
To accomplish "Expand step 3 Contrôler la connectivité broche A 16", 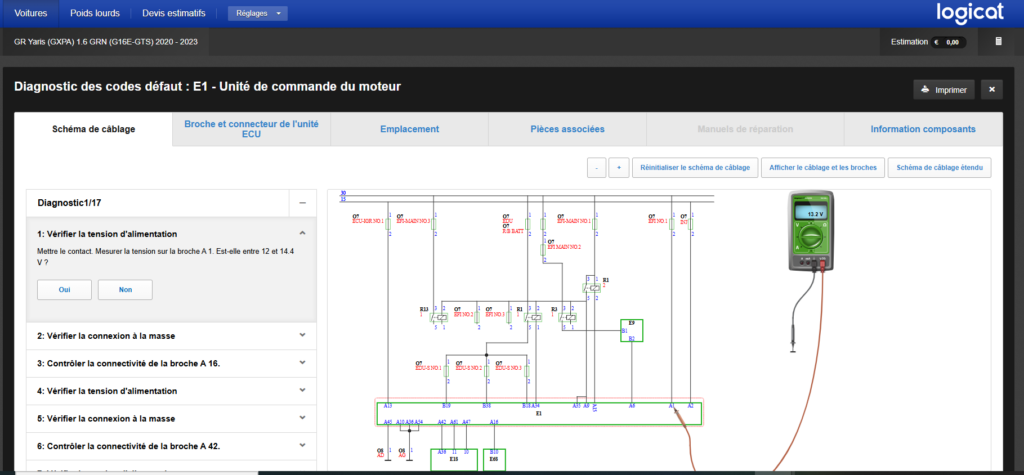I will tap(302, 363).
